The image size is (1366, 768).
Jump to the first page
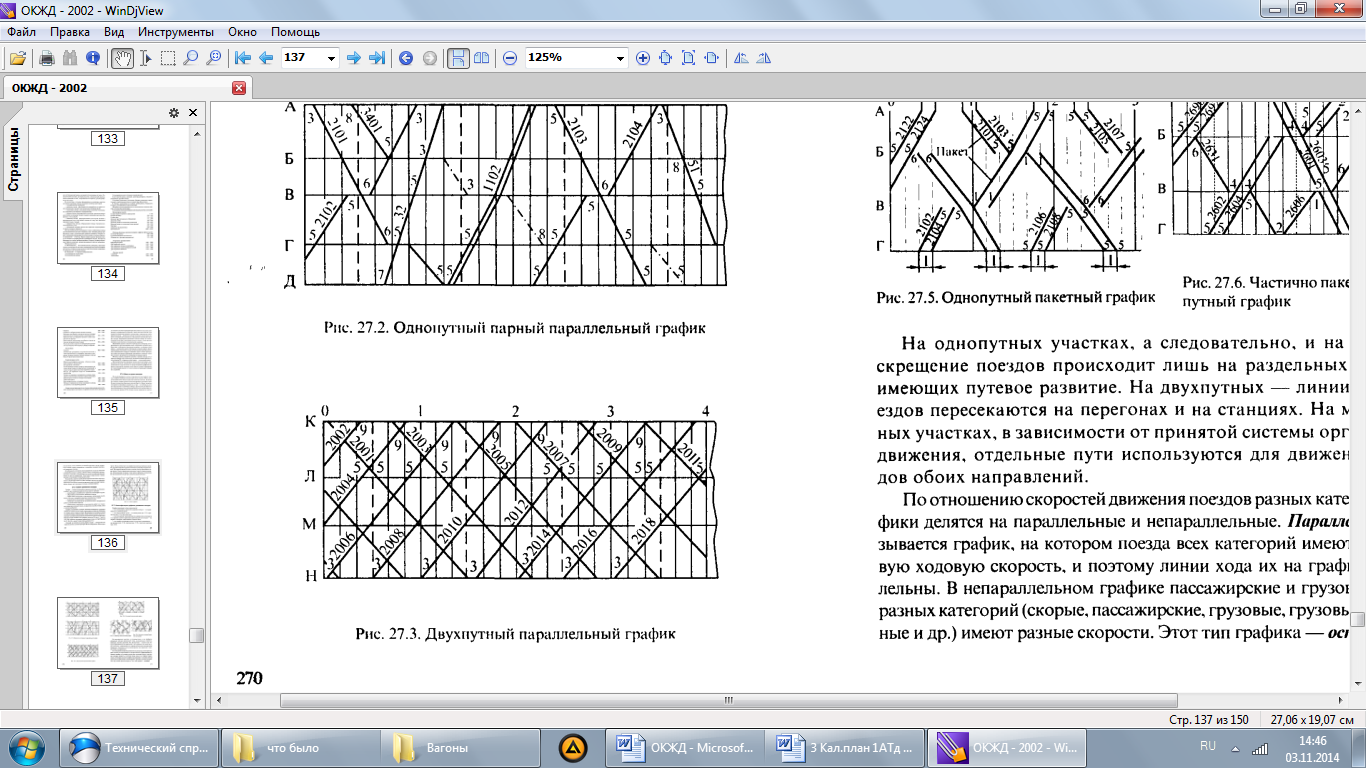pos(243,58)
